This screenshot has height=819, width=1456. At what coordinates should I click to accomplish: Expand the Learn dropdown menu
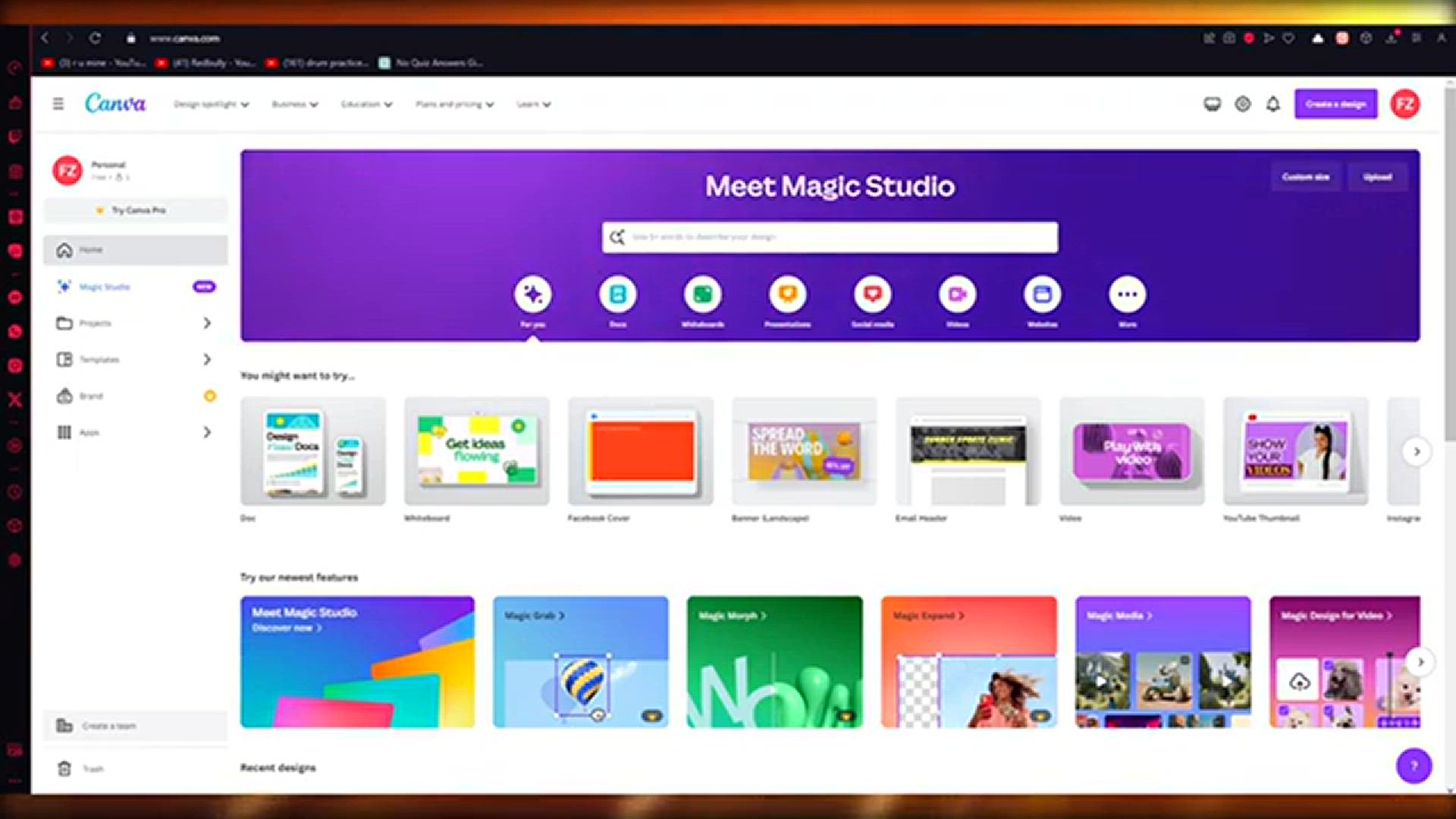534,104
